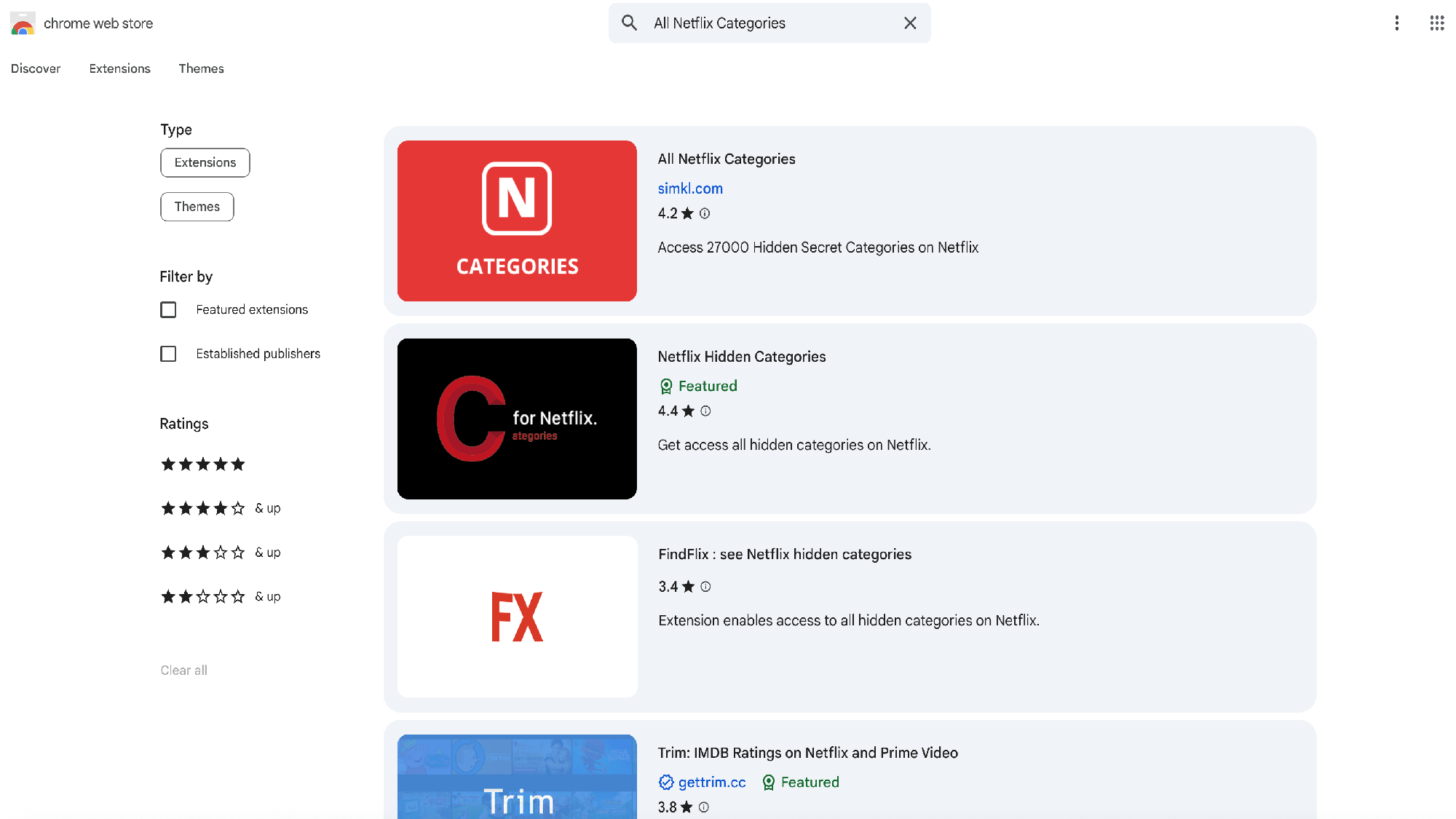Viewport: 1456px width, 819px height.
Task: Clear the search field with the X icon
Action: tap(910, 23)
